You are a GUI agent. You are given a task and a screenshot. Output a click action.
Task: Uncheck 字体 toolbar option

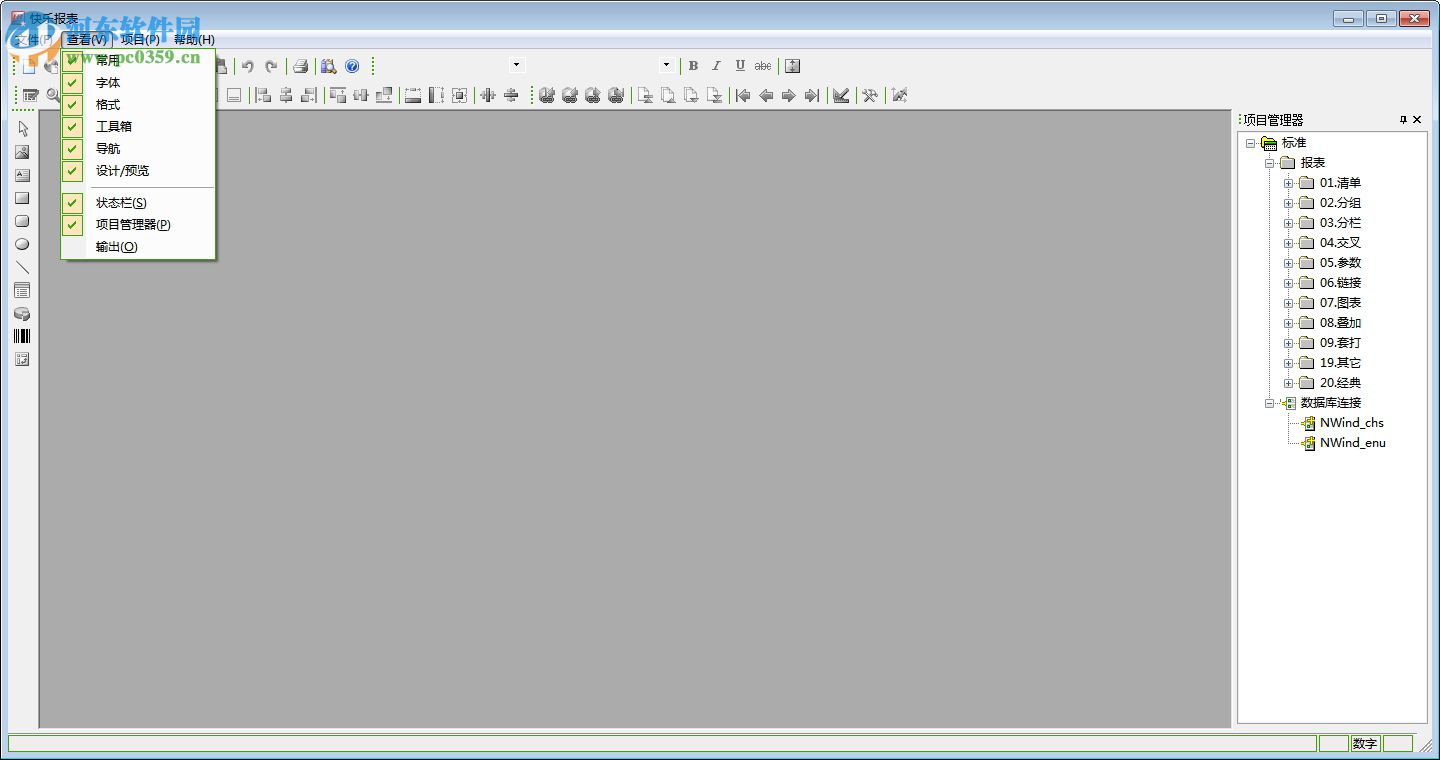tap(138, 82)
